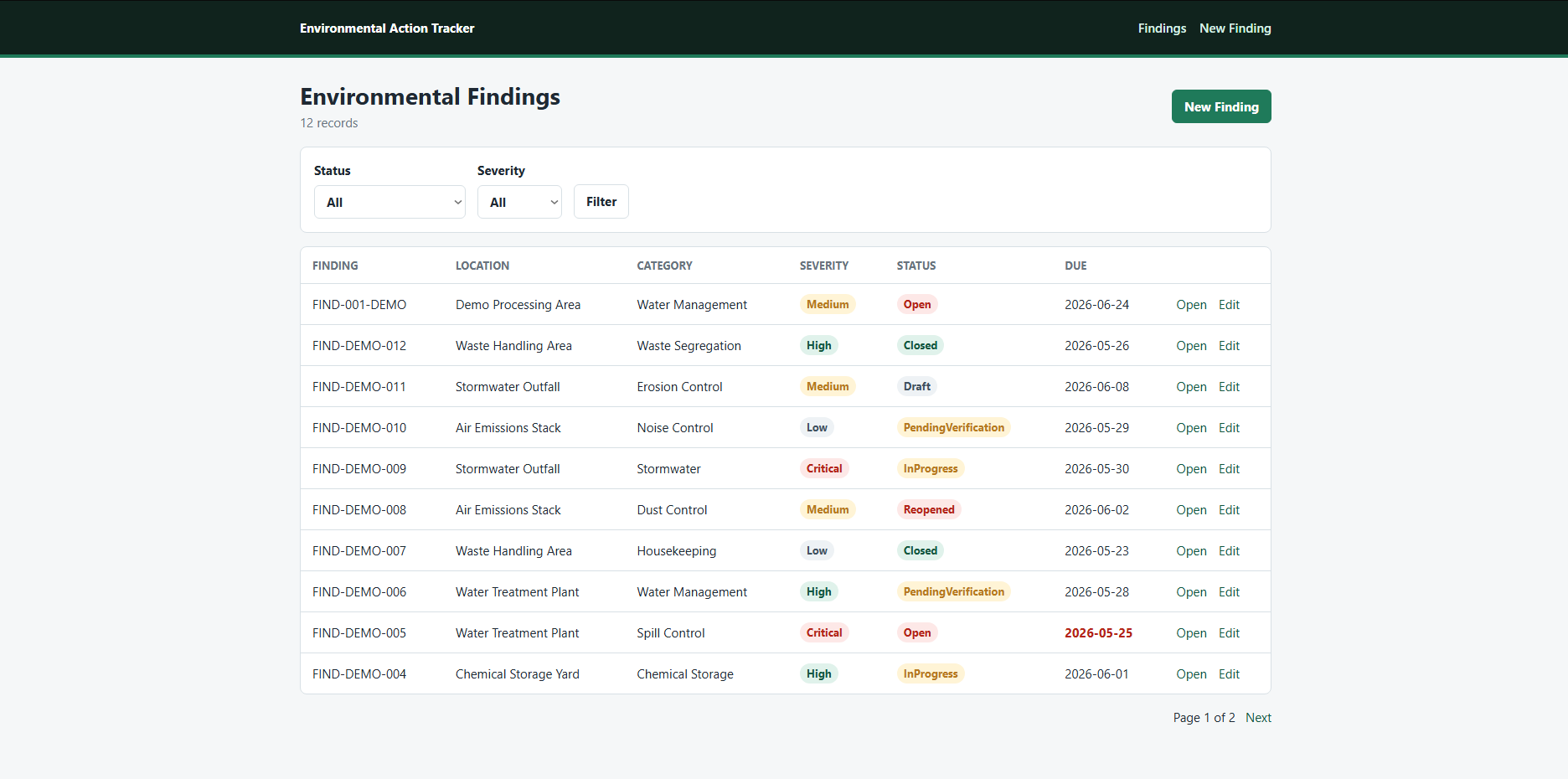Screen dimensions: 1568x779
Task: Open finding FIND-DEMO-006
Action: (1191, 592)
